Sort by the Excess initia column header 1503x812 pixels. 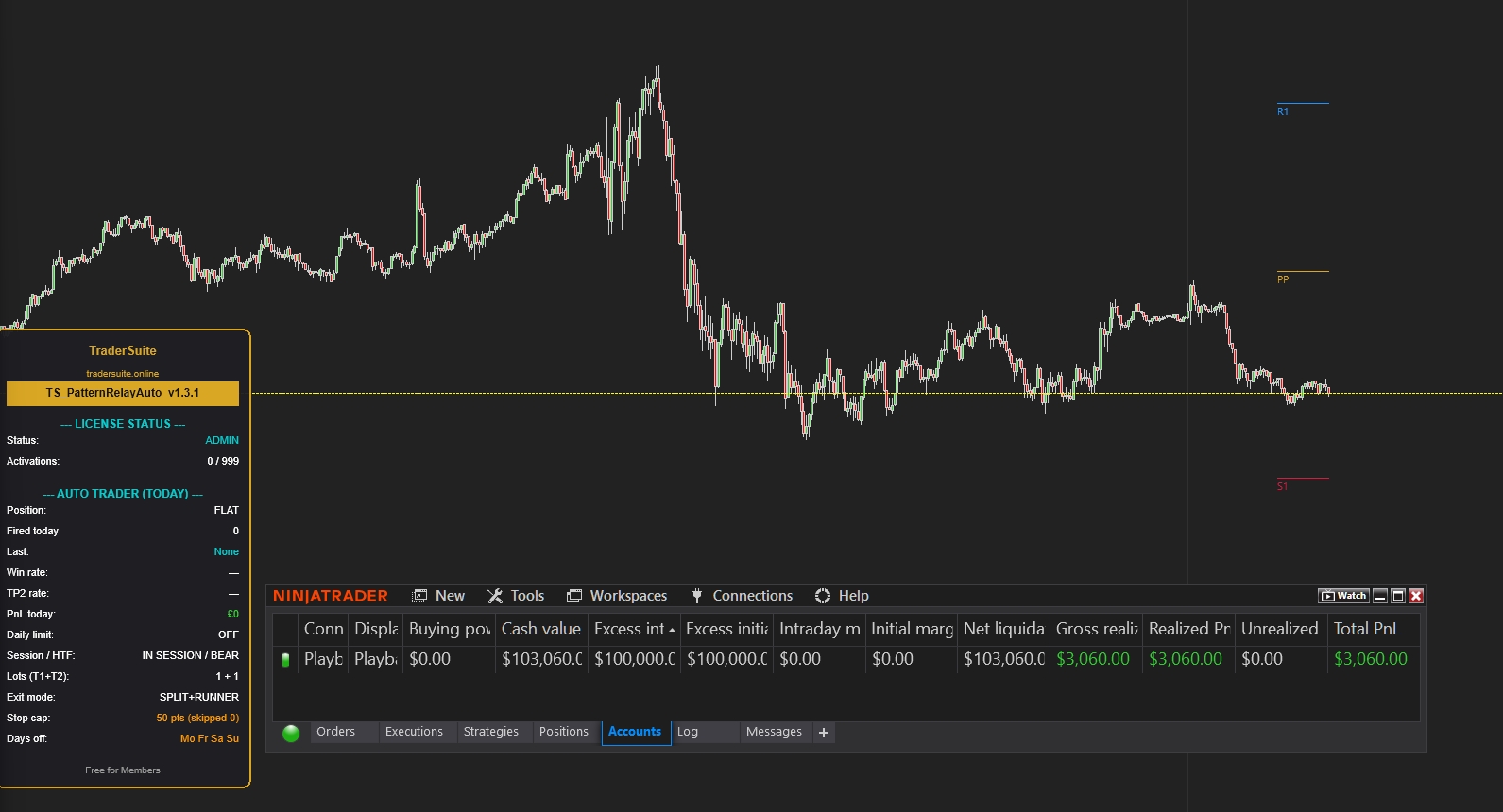(726, 629)
